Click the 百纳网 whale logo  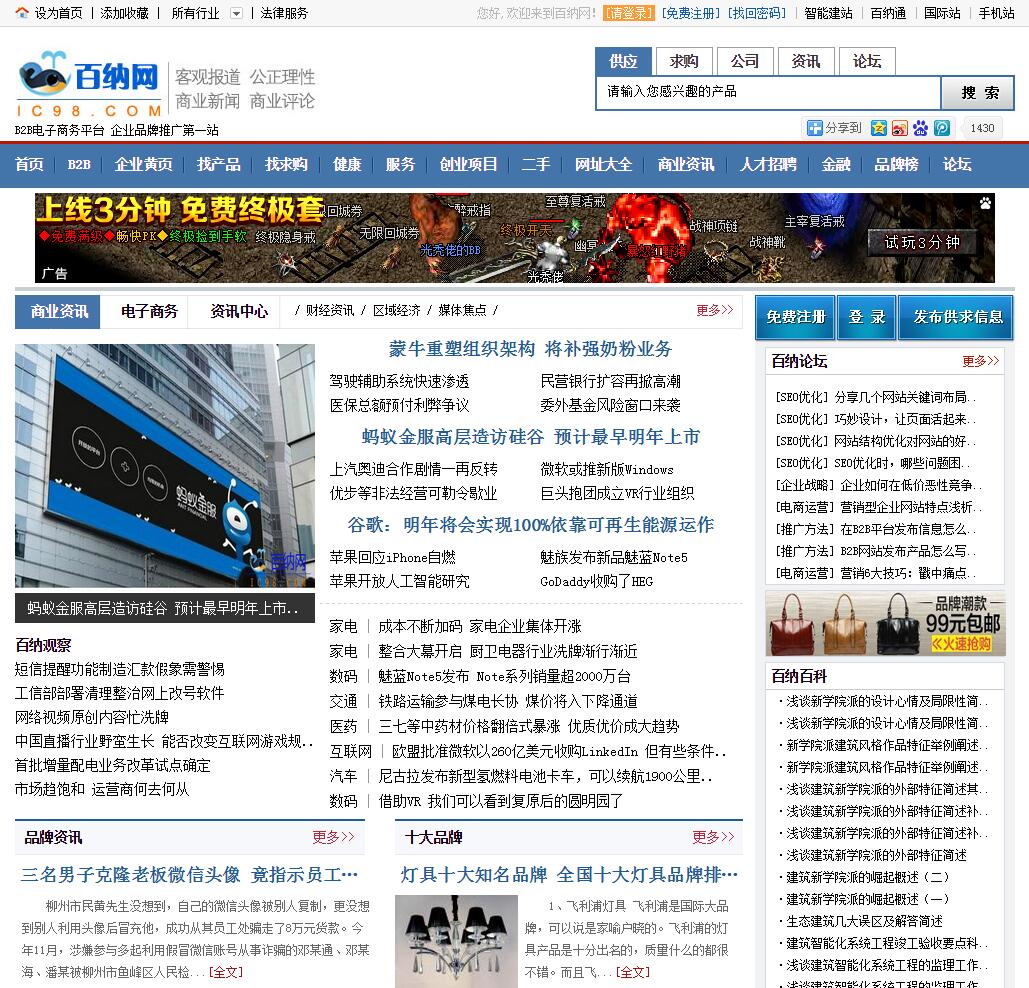click(89, 83)
